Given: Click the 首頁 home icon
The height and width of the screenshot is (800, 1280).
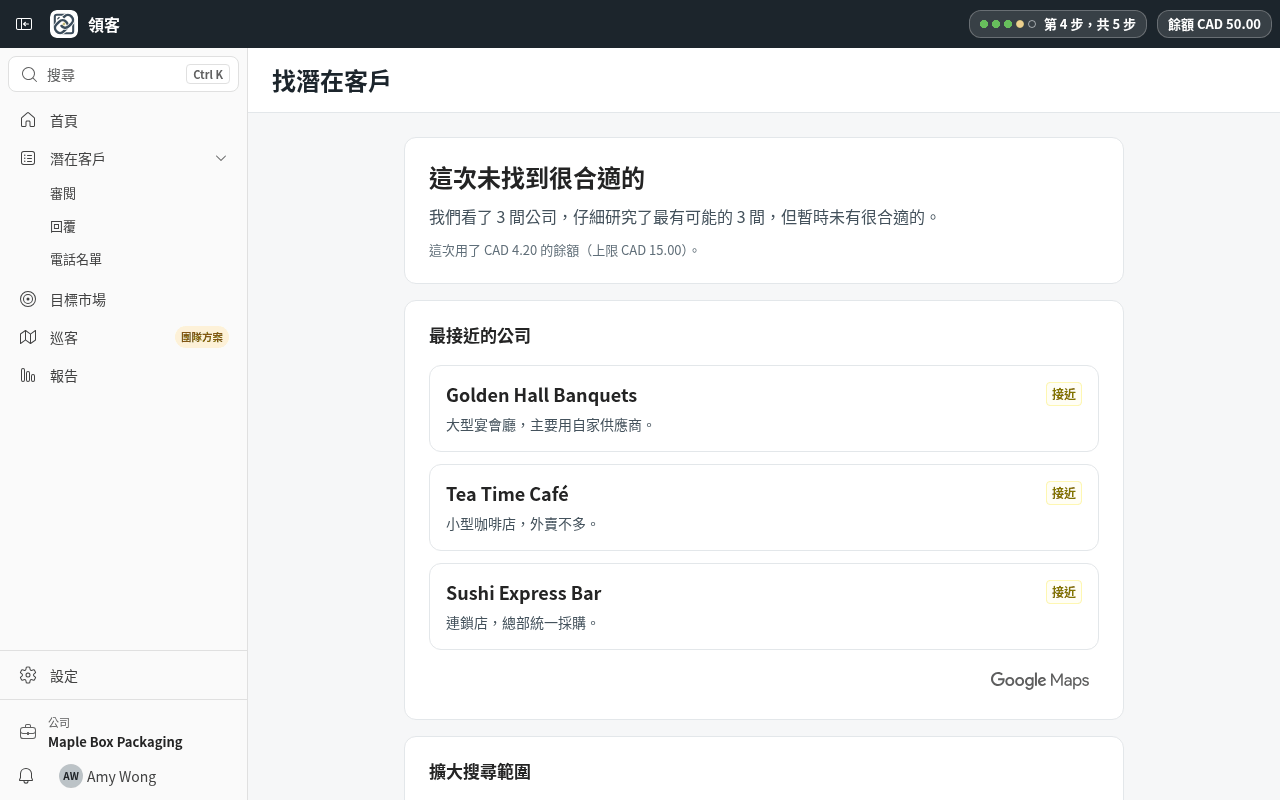Looking at the screenshot, I should tap(28, 120).
